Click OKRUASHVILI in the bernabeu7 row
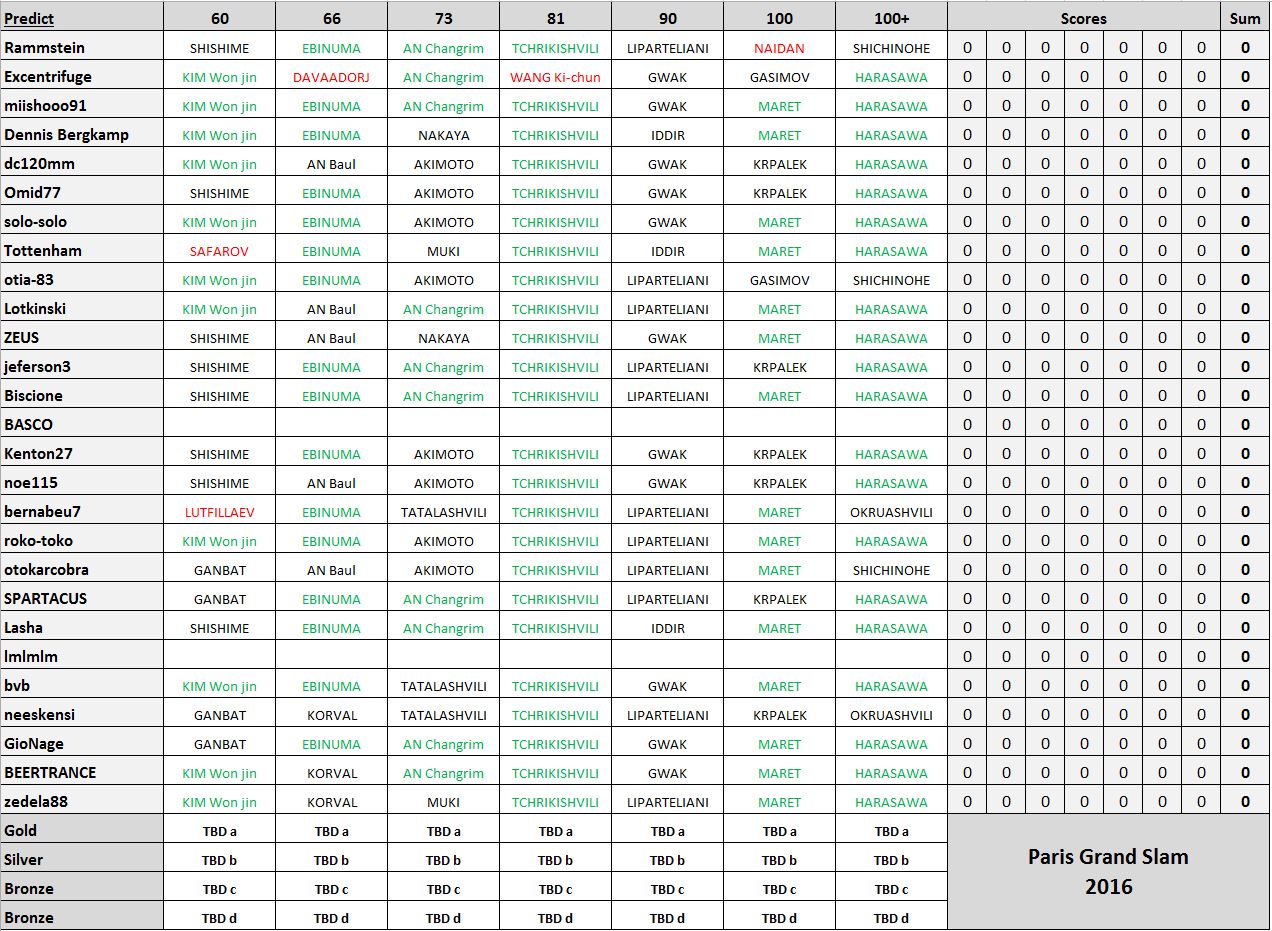This screenshot has height=931, width=1272. coord(891,511)
